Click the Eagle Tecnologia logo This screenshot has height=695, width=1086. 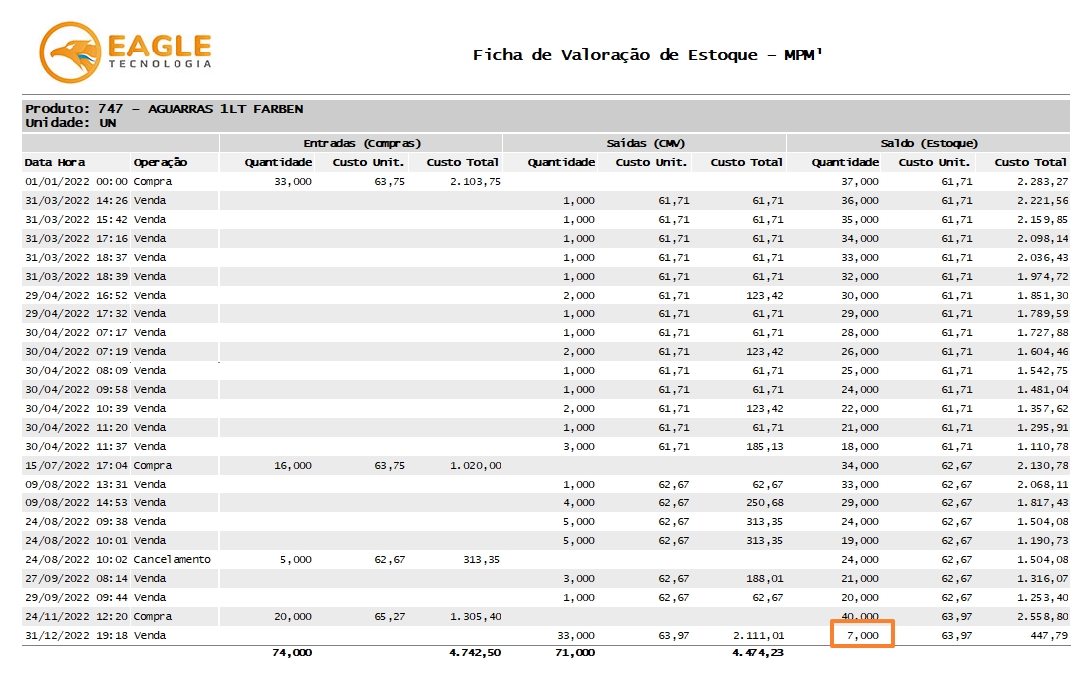click(x=125, y=54)
